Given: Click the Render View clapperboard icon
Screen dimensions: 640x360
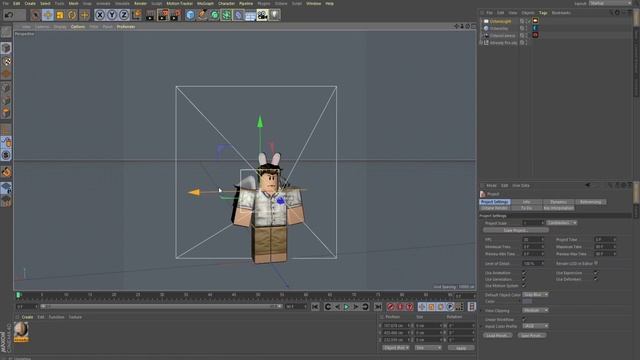Looking at the screenshot, I should tap(151, 15).
